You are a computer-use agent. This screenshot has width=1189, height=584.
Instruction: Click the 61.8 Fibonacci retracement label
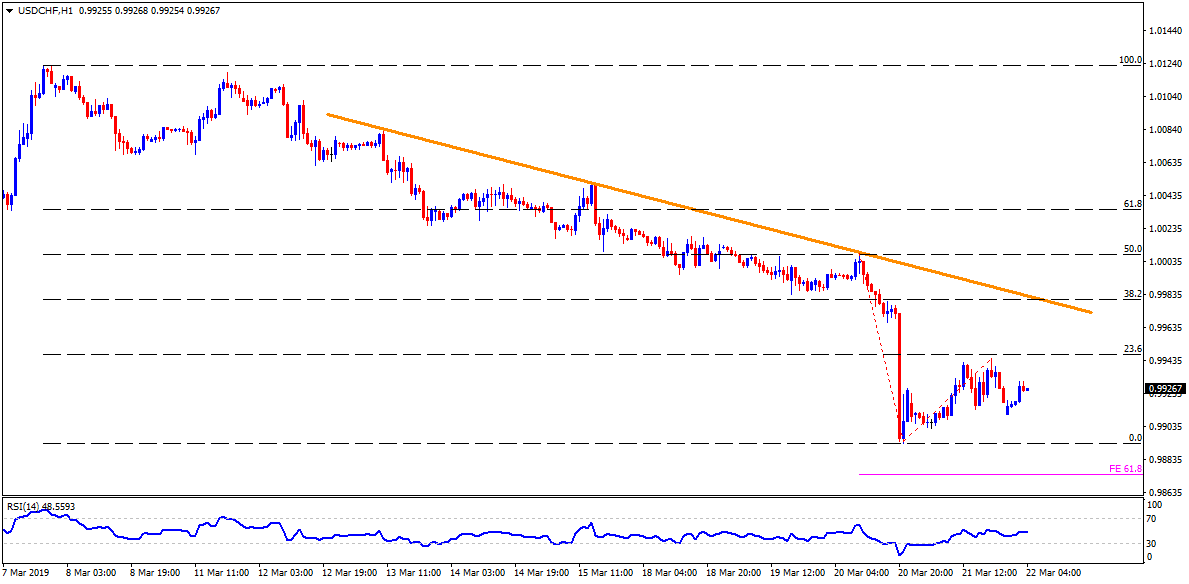(x=1133, y=204)
